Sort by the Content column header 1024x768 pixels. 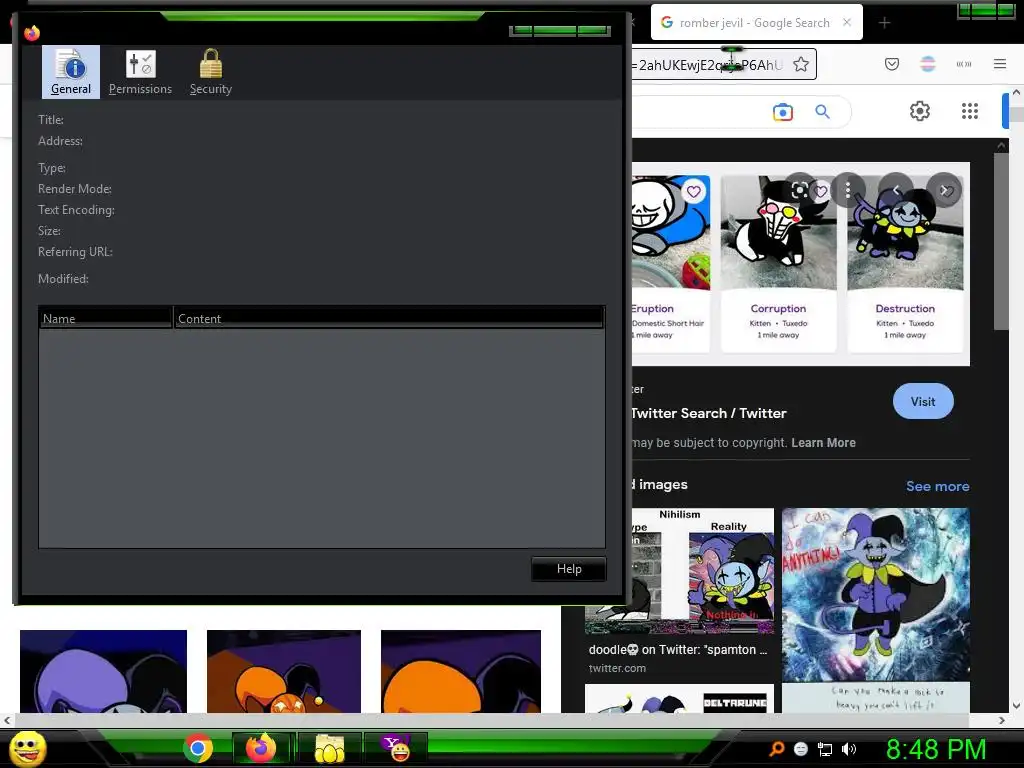(389, 318)
